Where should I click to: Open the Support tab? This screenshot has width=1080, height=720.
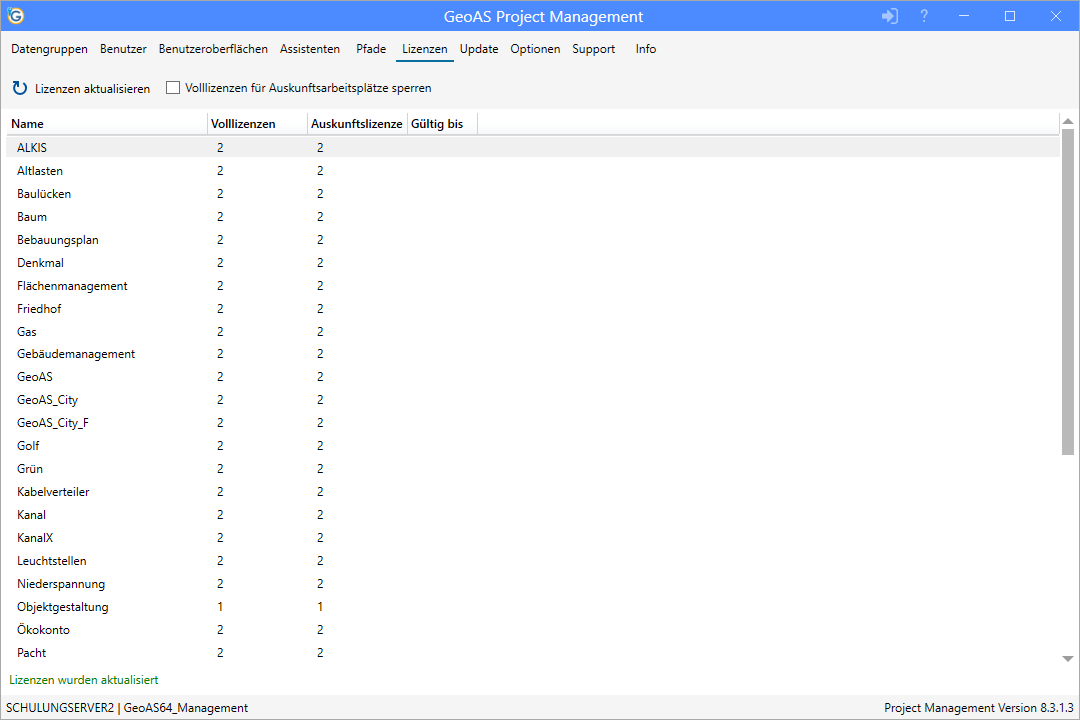pos(594,49)
